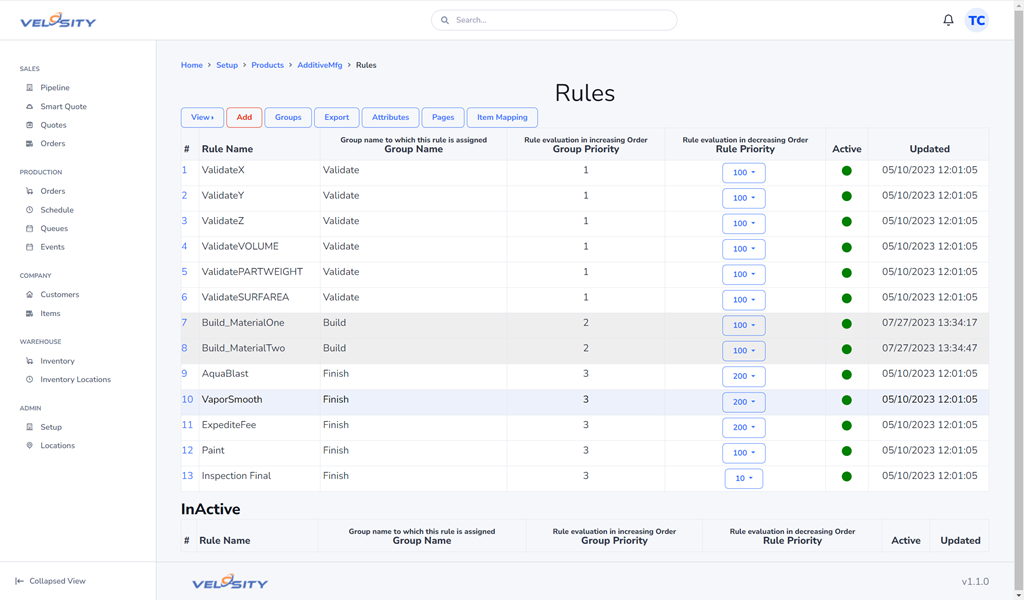The height and width of the screenshot is (600, 1024).
Task: Click the Inventory Locations sidebar icon
Action: point(29,380)
